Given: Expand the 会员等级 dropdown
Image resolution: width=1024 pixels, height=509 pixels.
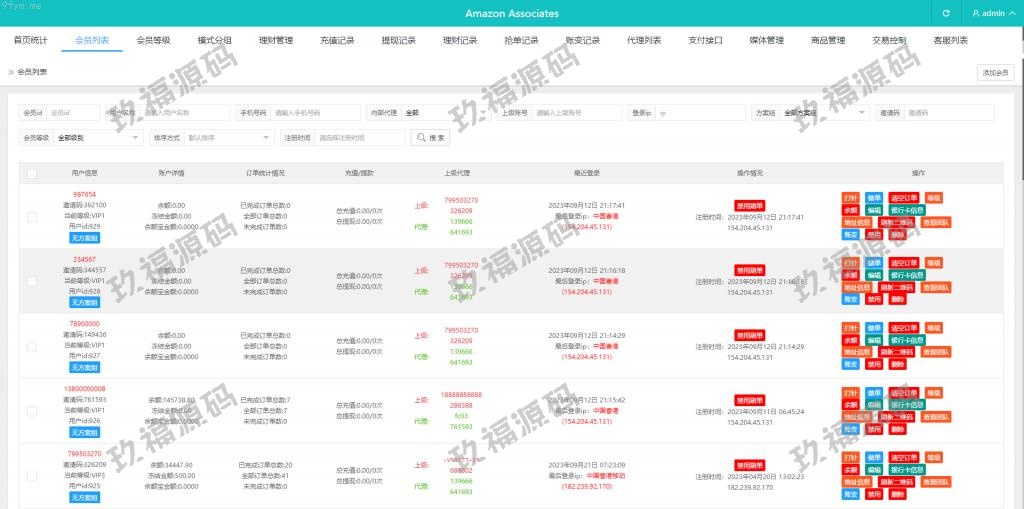Looking at the screenshot, I should pyautogui.click(x=98, y=138).
